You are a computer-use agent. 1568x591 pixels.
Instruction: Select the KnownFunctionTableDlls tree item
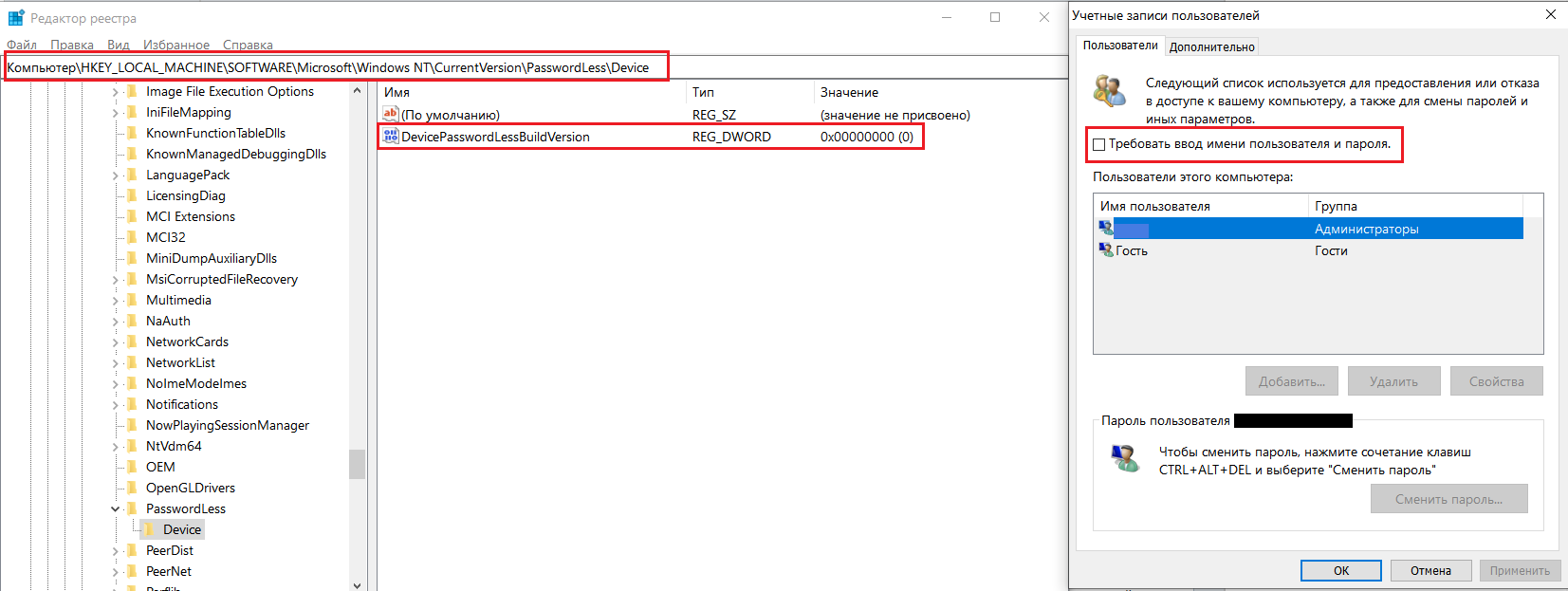(215, 133)
